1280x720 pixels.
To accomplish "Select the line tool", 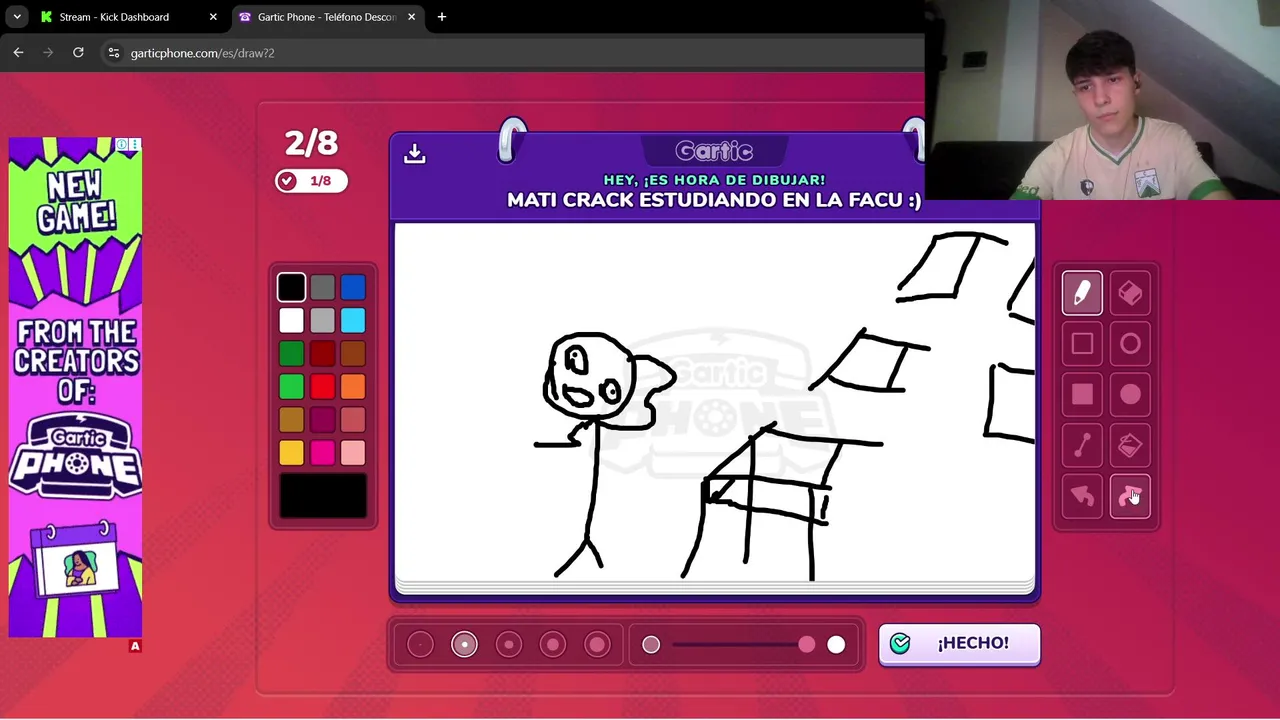I will coord(1082,446).
